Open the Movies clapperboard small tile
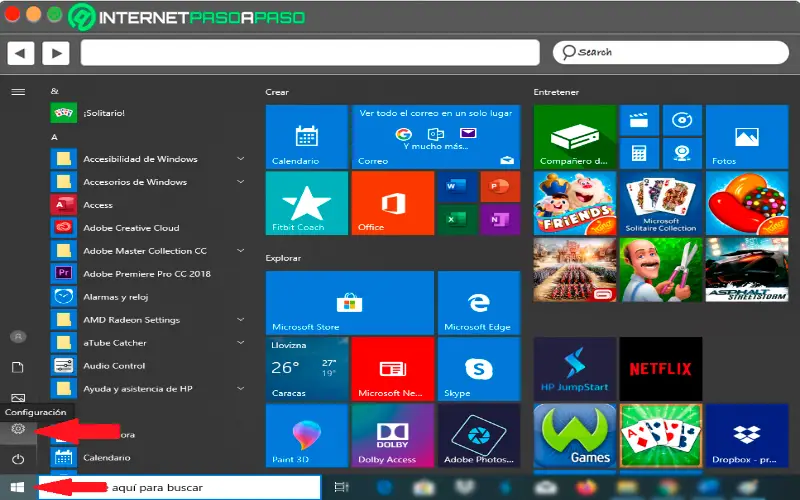800x500 pixels. 639,120
